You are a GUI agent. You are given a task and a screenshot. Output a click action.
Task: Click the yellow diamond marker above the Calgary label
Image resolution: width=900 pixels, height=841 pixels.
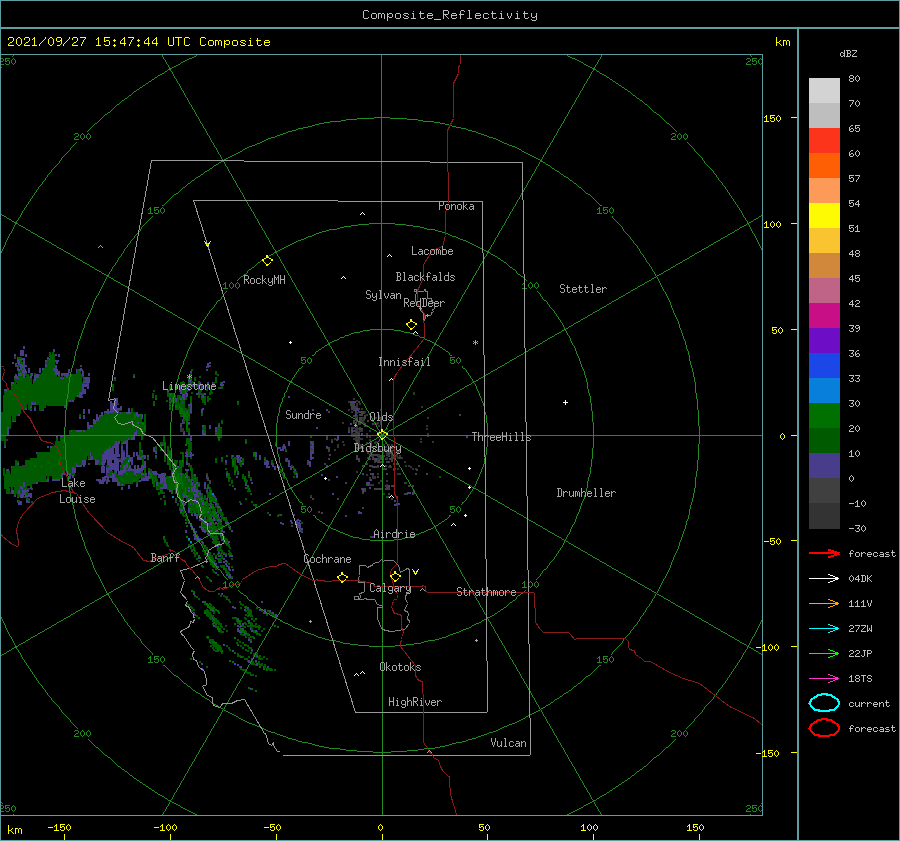click(x=395, y=576)
